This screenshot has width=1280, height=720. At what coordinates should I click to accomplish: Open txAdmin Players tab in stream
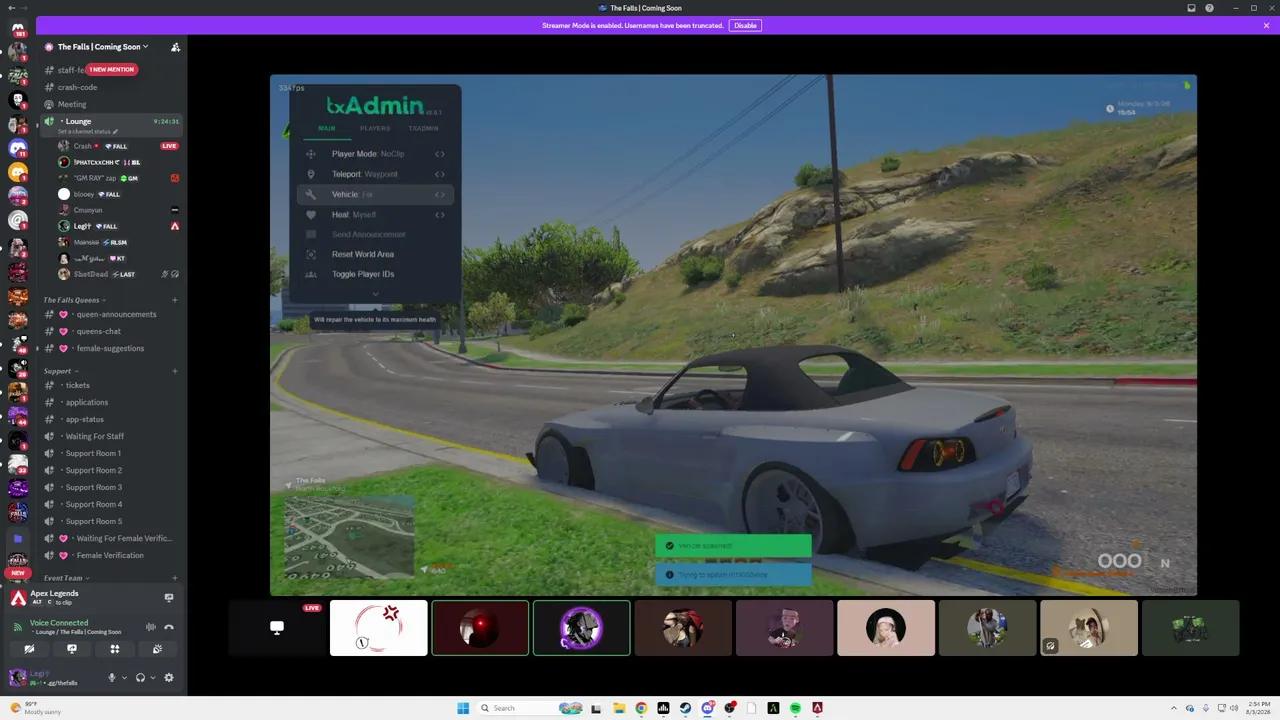(375, 128)
